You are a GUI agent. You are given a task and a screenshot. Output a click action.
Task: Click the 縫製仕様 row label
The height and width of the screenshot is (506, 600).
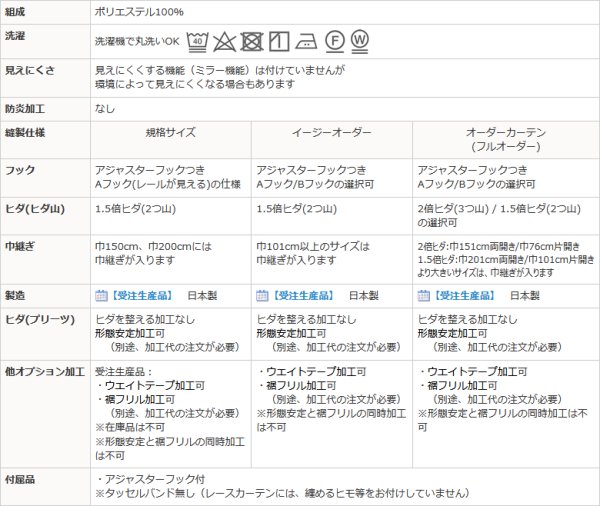tap(26, 132)
